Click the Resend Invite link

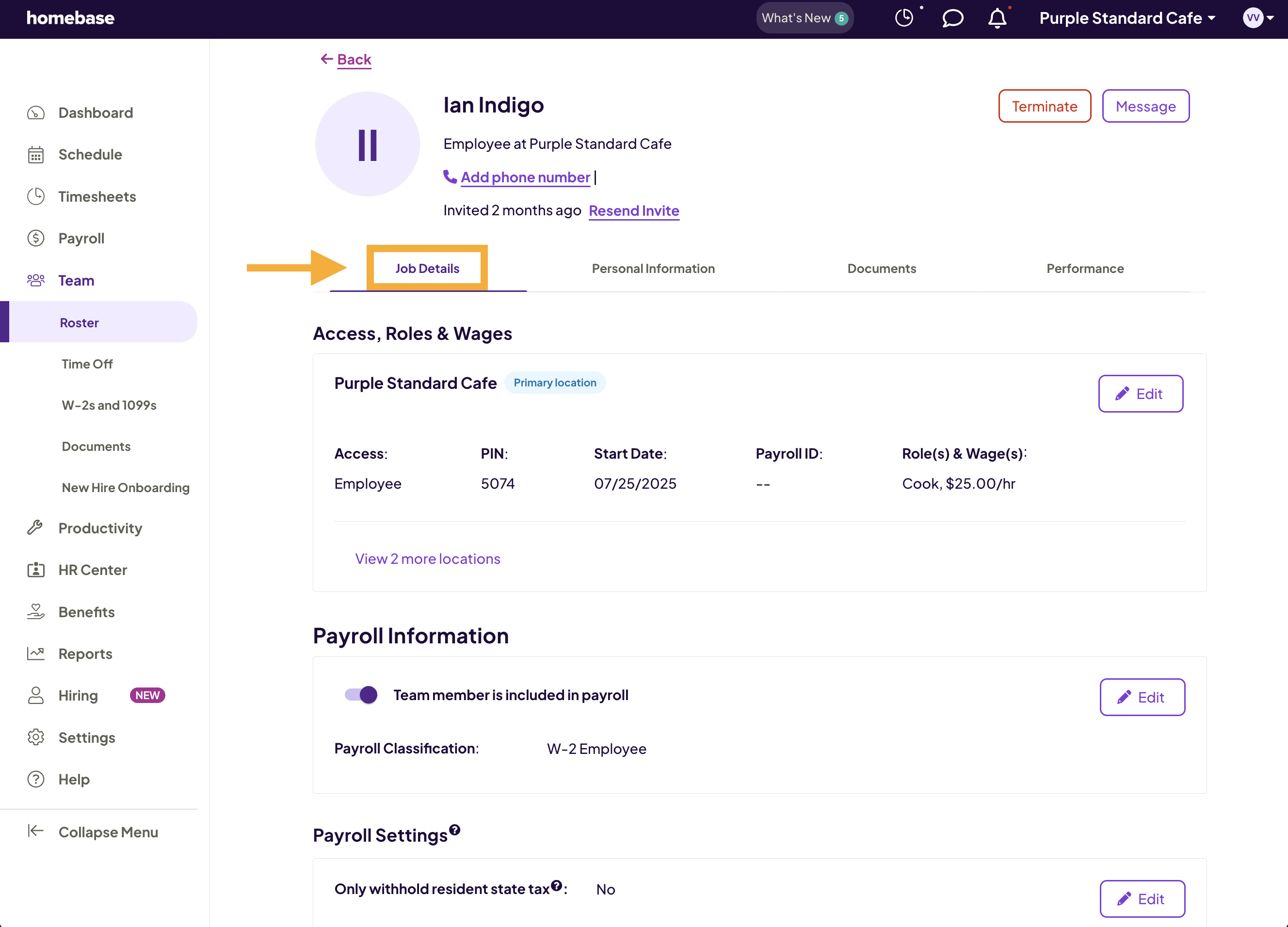click(x=634, y=210)
